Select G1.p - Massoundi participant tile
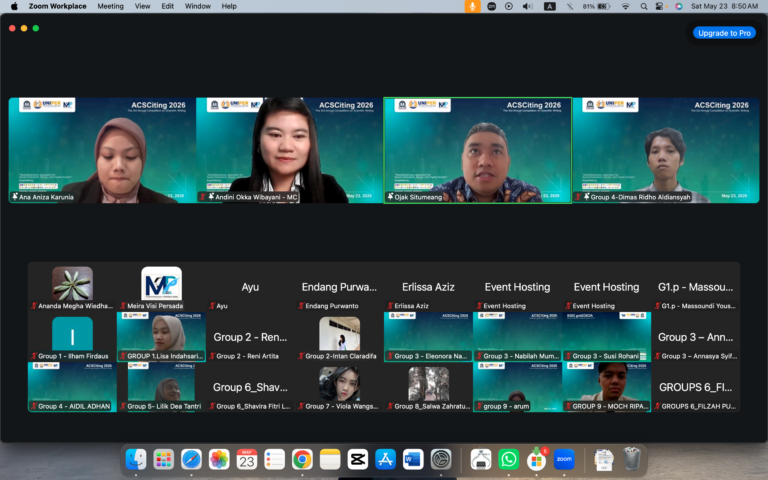Screen dimensions: 768x480 point(696,288)
